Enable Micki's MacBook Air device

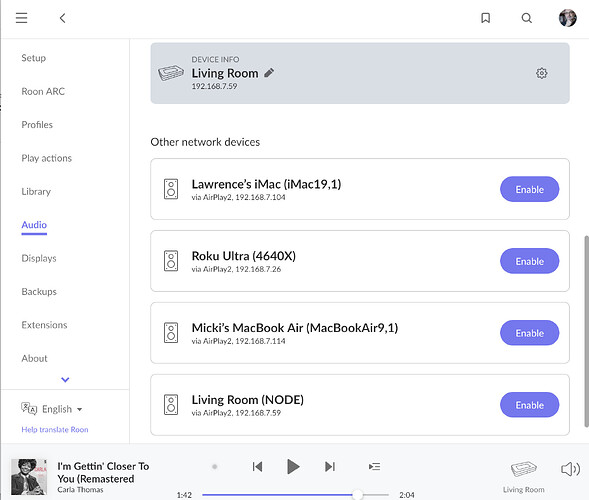[529, 333]
